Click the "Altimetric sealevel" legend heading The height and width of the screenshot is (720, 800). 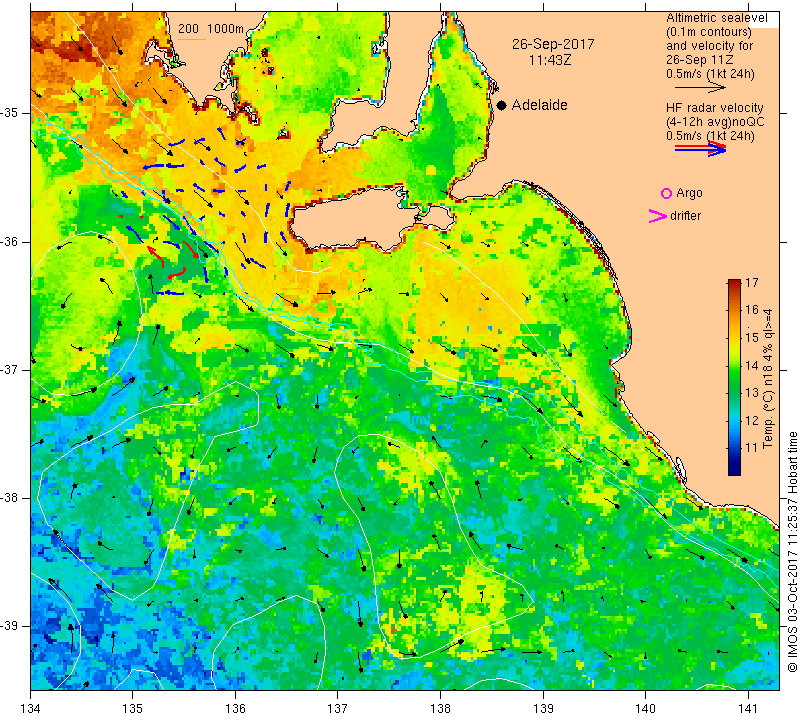coord(717,18)
